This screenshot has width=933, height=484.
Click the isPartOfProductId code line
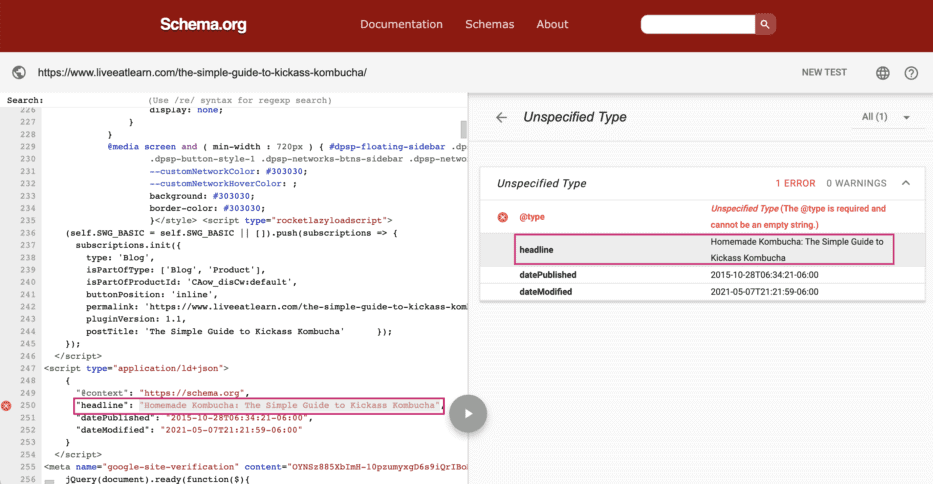coord(191,282)
